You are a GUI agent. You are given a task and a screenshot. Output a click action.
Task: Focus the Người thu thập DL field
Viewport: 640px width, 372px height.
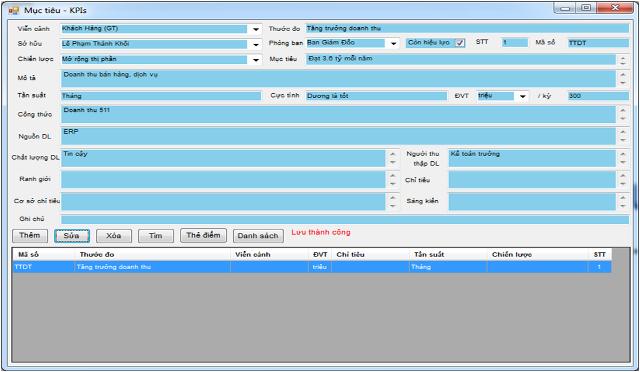point(532,158)
